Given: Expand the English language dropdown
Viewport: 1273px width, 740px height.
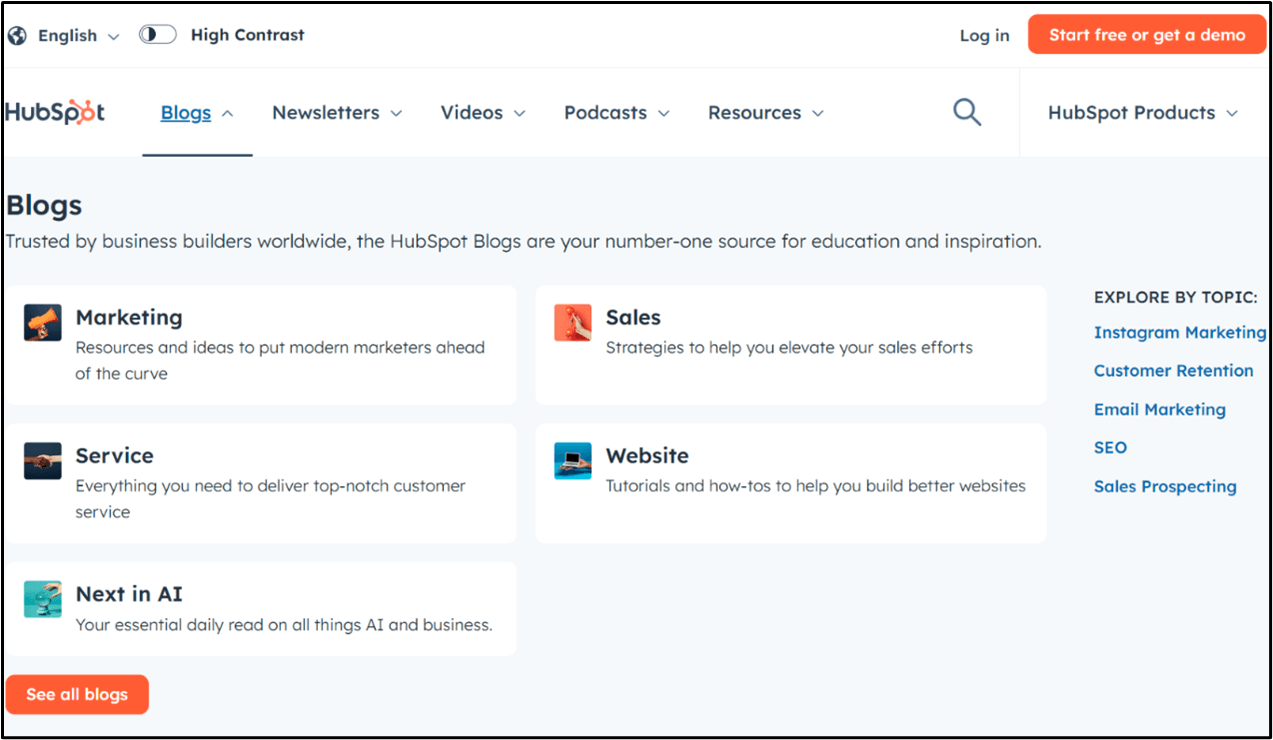Looking at the screenshot, I should 79,35.
